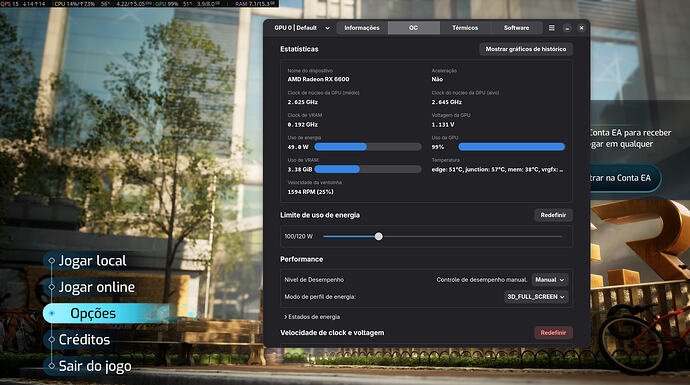This screenshot has width=690, height=385.
Task: Click the 100/120 W power limit value
Action: point(298,236)
